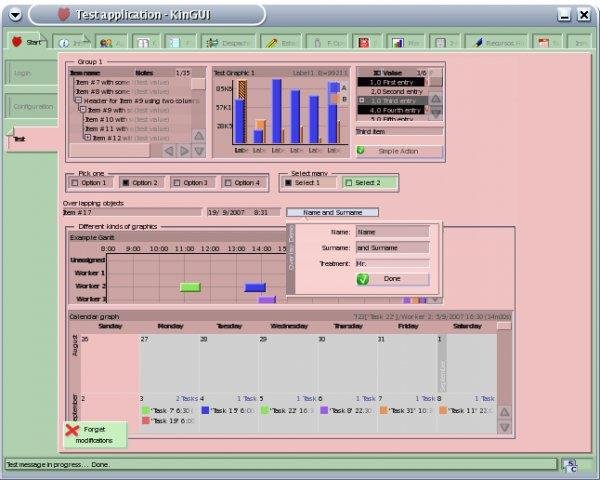Click the tree list vertical scrollbar thumb
Image resolution: width=600 pixels, height=480 pixels.
[x=198, y=84]
